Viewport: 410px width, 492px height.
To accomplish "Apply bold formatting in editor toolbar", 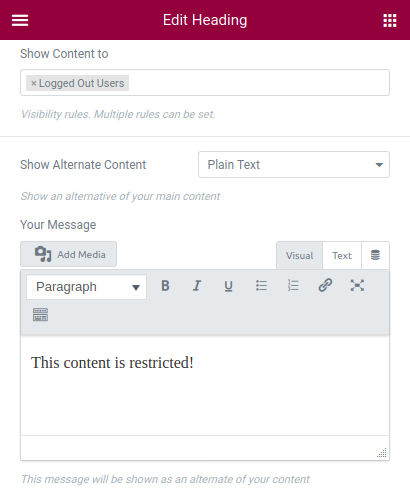I will 165,286.
